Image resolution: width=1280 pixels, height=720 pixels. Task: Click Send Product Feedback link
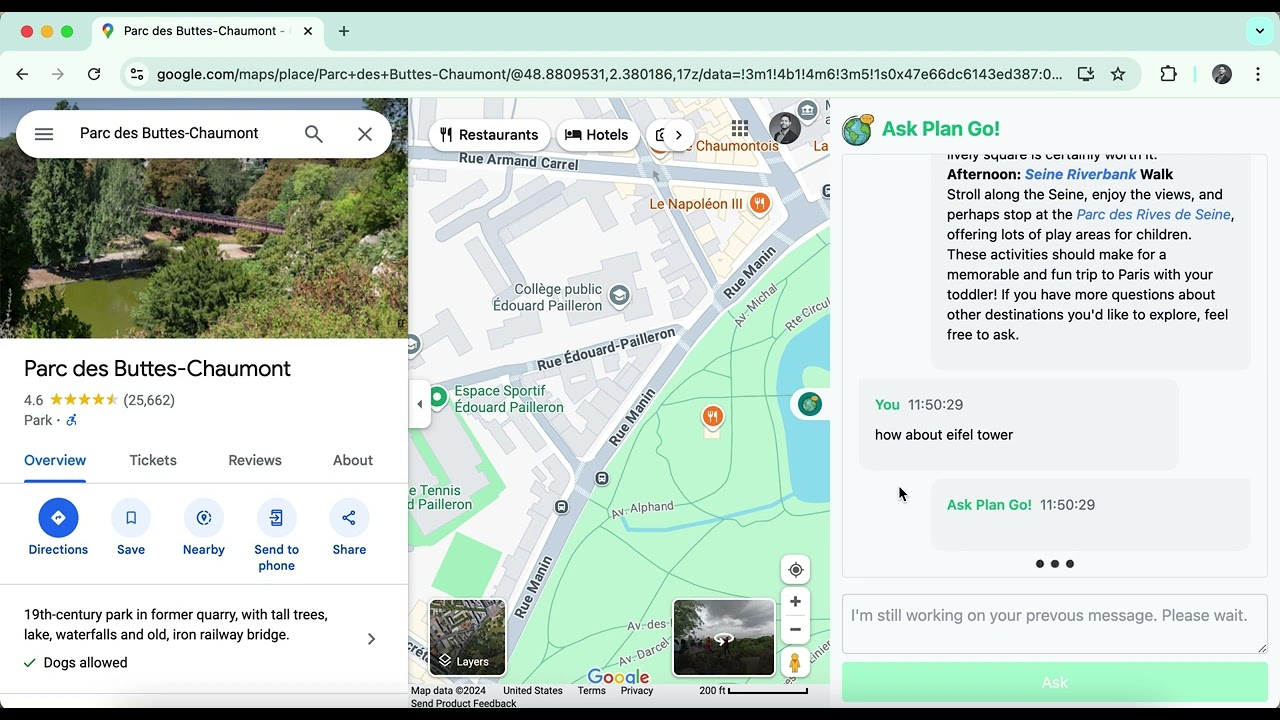[463, 704]
